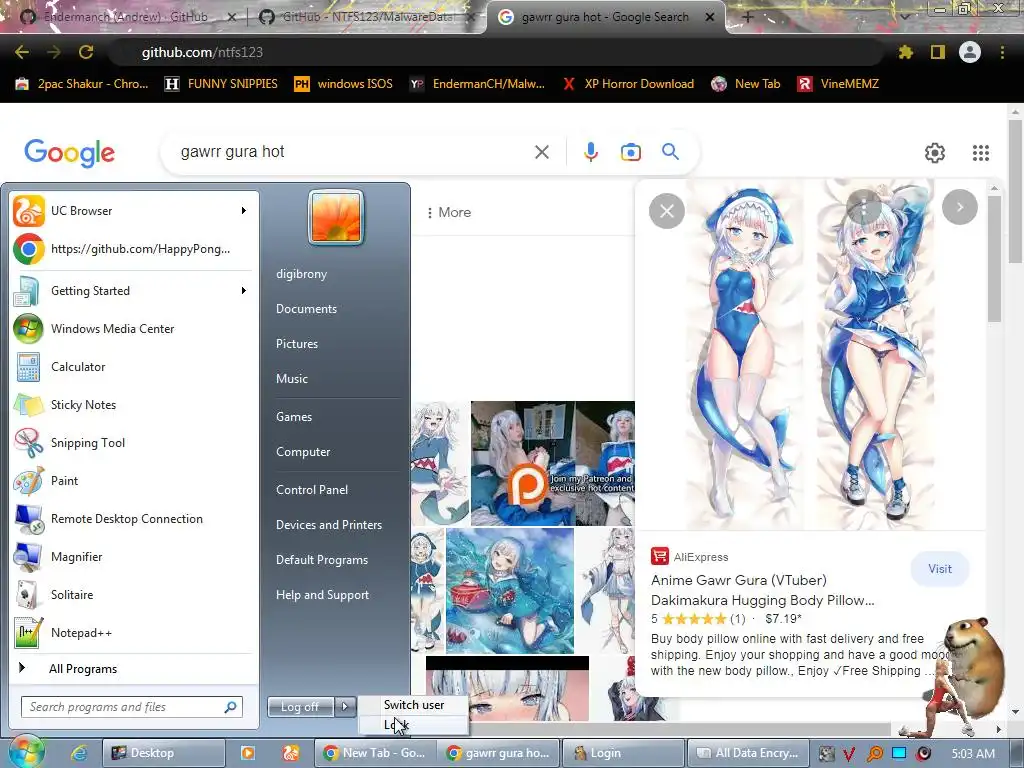
Task: Search by image camera icon
Action: tap(630, 152)
